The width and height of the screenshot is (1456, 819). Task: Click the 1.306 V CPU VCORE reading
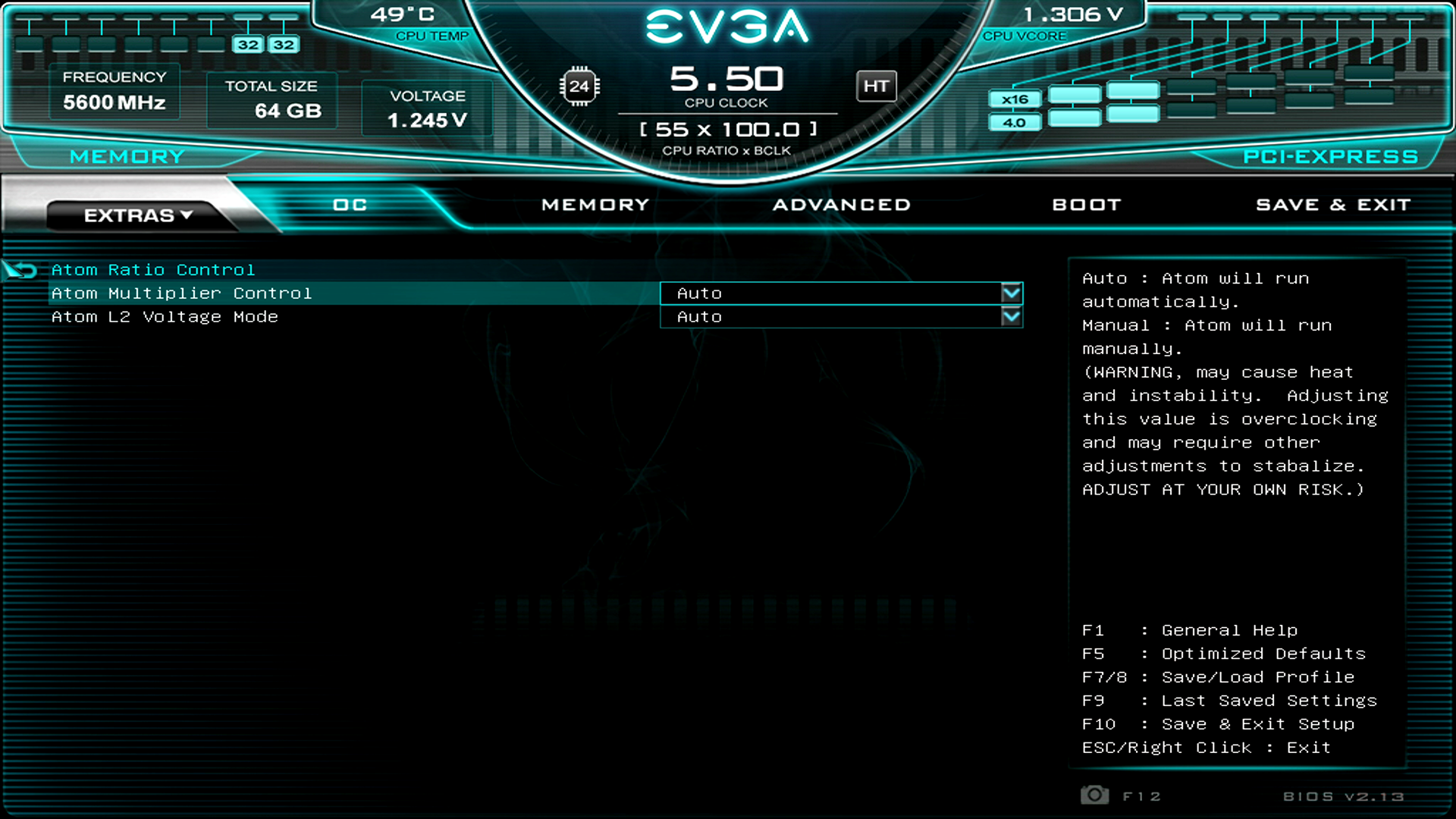point(1073,14)
